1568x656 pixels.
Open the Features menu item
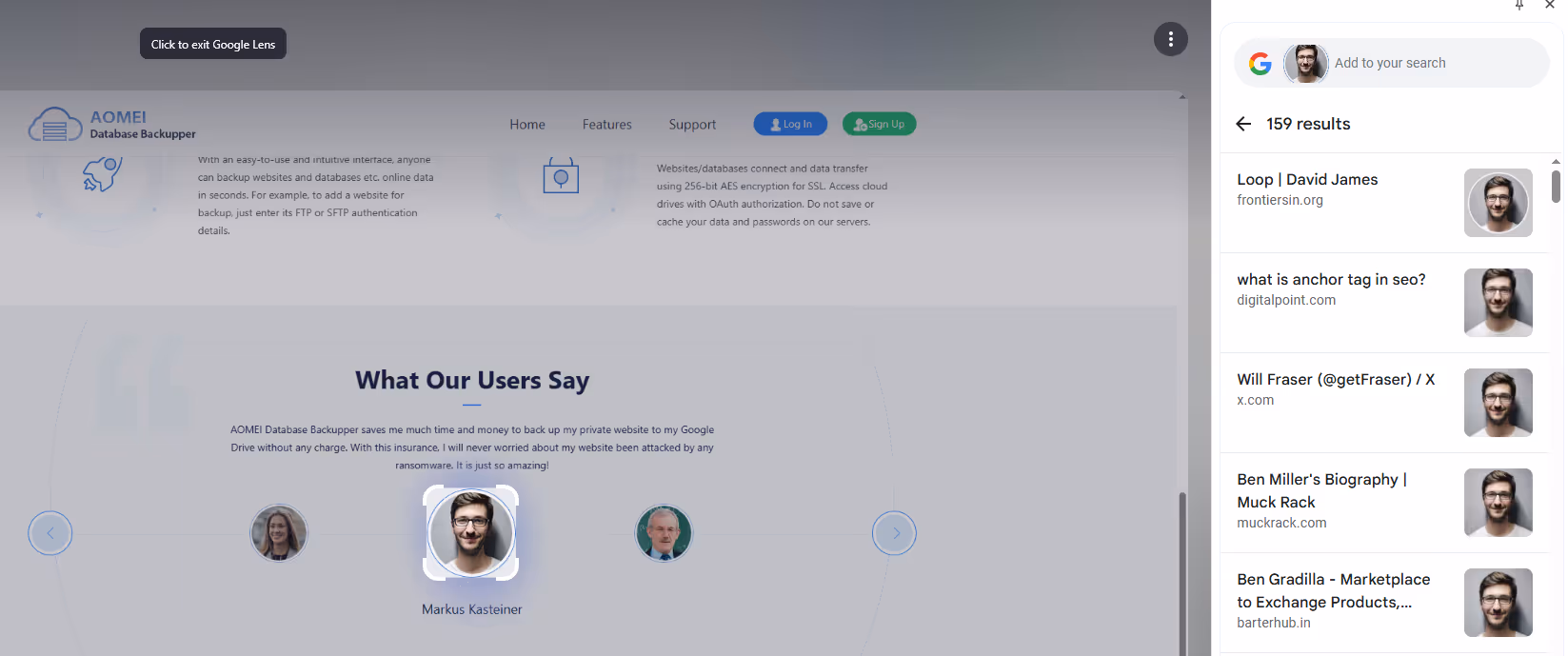coord(606,125)
